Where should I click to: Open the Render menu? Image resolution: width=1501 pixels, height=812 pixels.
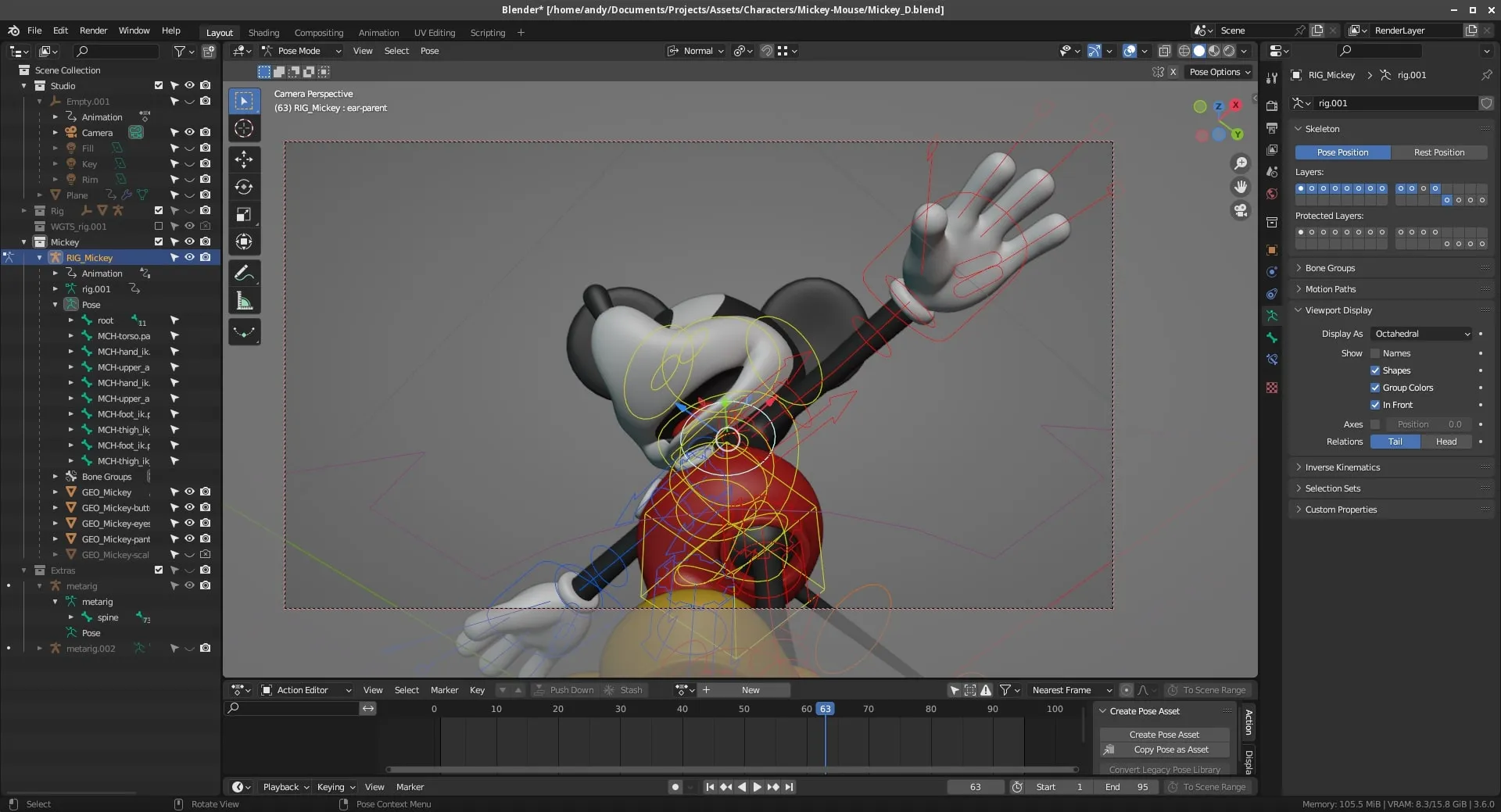click(x=93, y=30)
